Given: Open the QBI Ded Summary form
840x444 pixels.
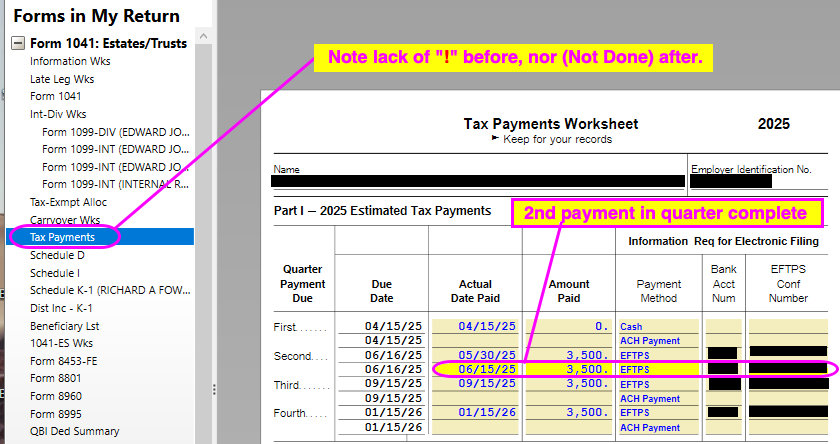Looking at the screenshot, I should coord(75,431).
